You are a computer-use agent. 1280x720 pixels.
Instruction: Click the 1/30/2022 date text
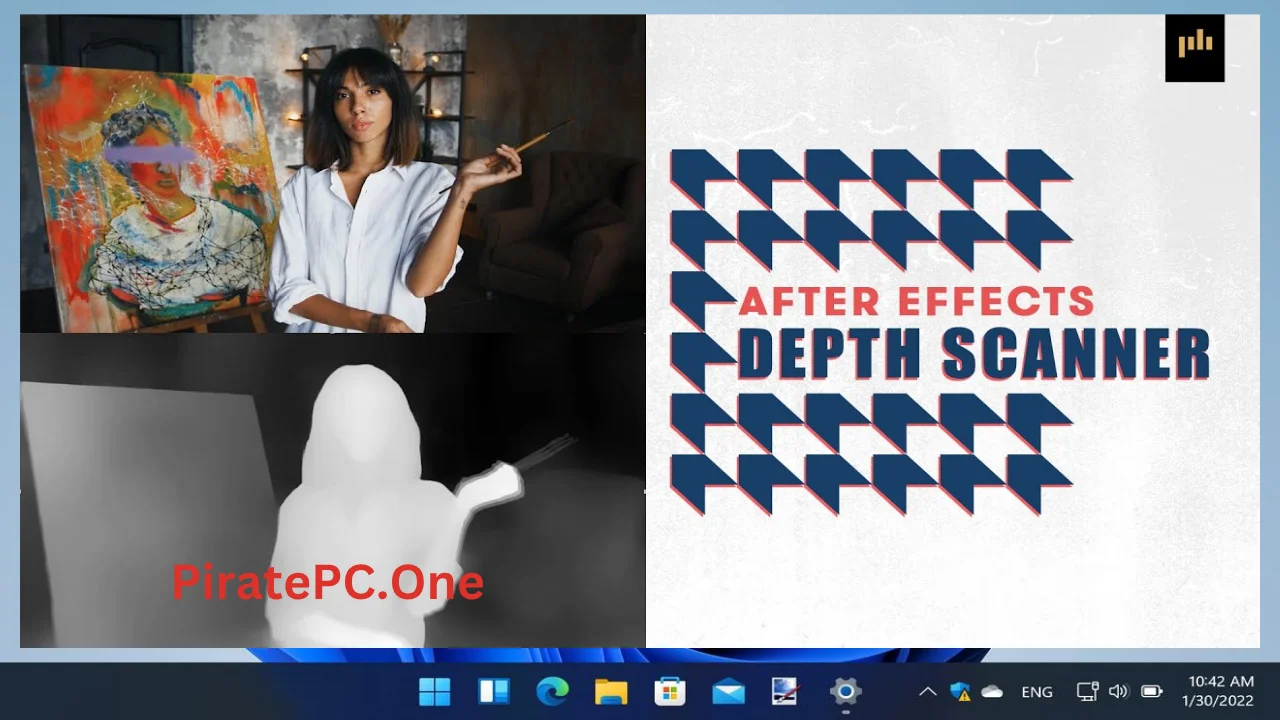pos(1218,701)
